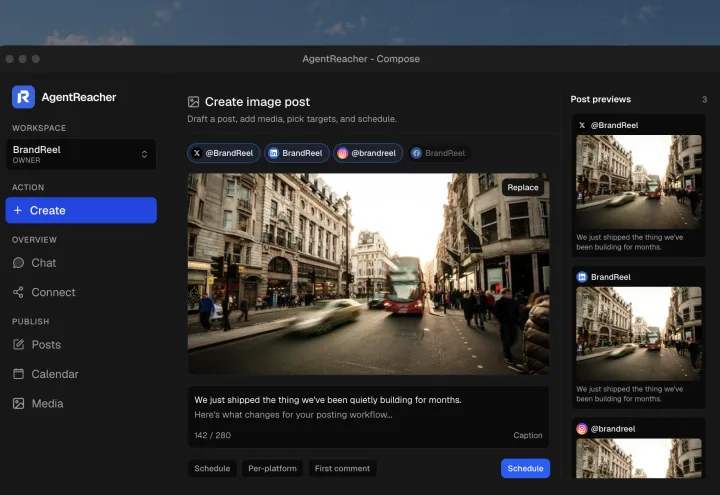Click the Instagram icon in @brandreel preview
Image resolution: width=720 pixels, height=495 pixels.
(582, 428)
